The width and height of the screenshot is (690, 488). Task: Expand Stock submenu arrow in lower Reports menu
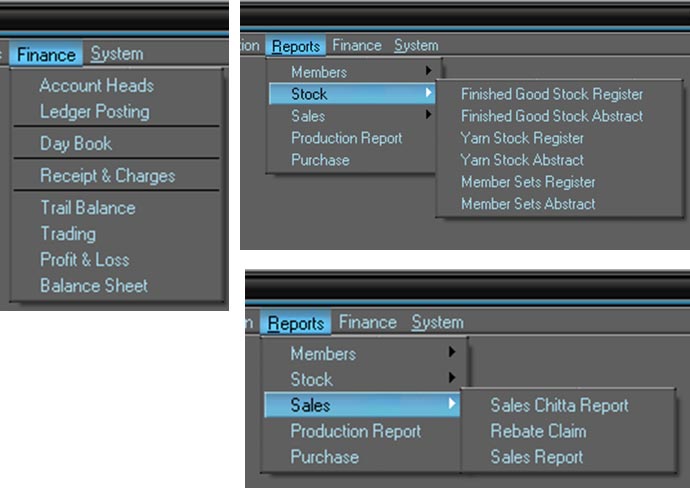[x=451, y=378]
